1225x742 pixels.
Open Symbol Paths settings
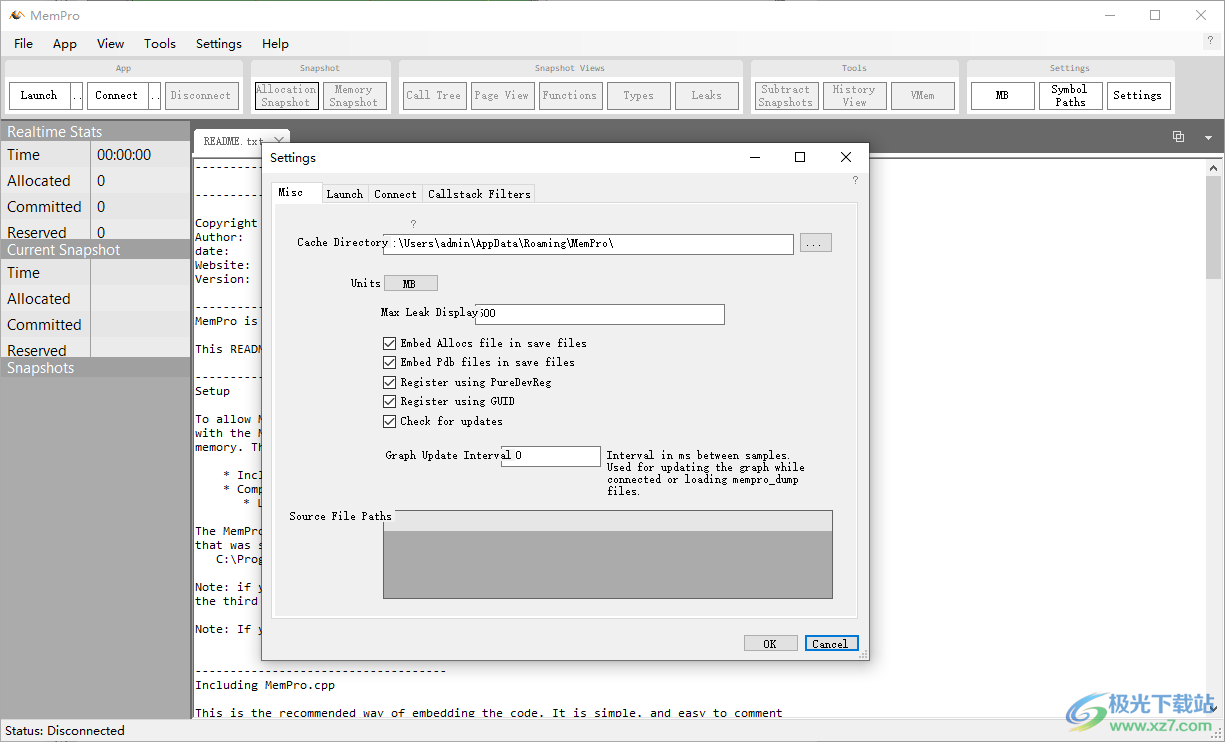[1069, 96]
